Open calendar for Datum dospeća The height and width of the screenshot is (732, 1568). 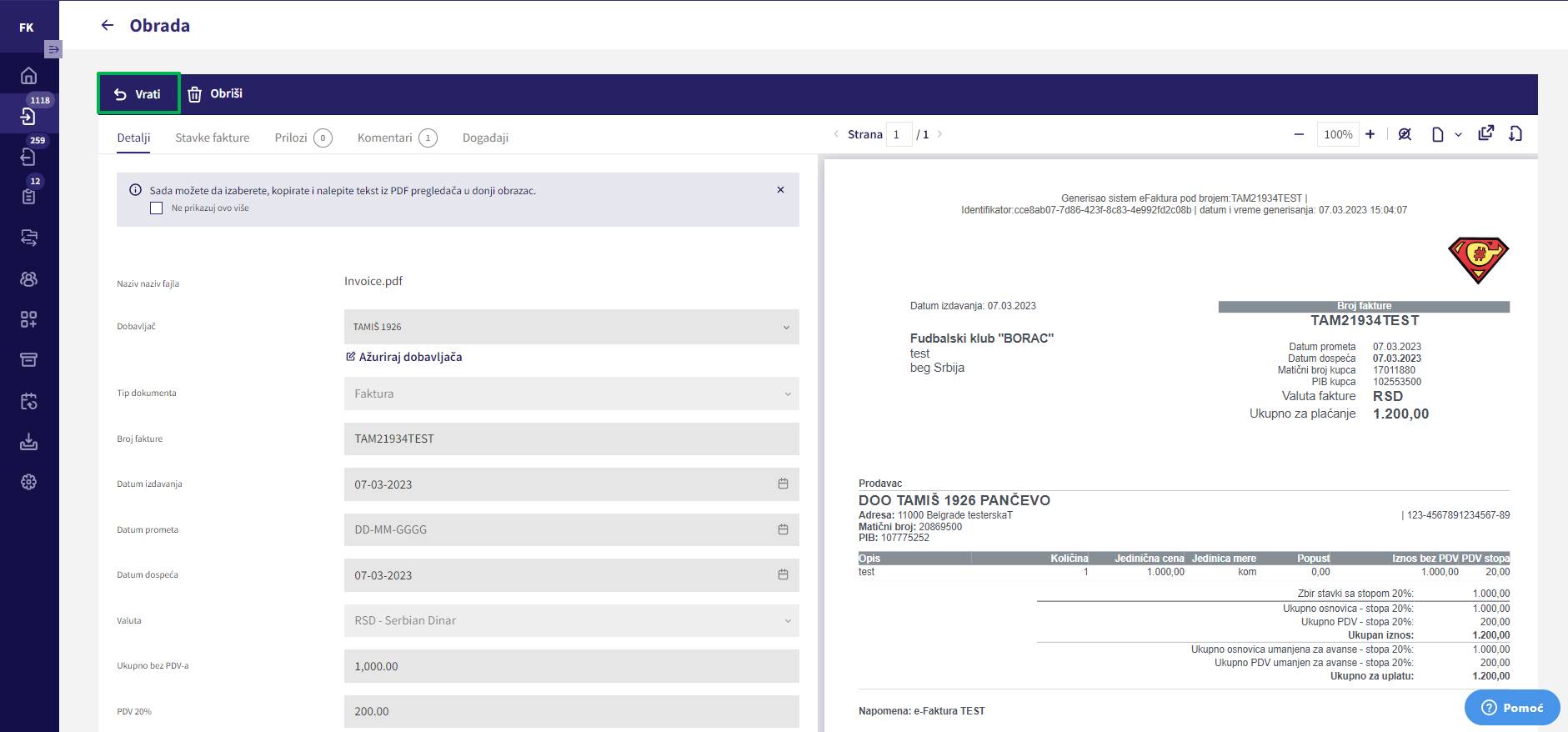coord(783,574)
